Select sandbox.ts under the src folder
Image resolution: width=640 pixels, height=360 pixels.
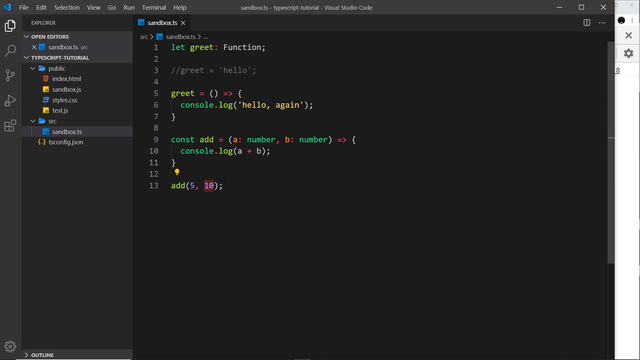pyautogui.click(x=67, y=132)
